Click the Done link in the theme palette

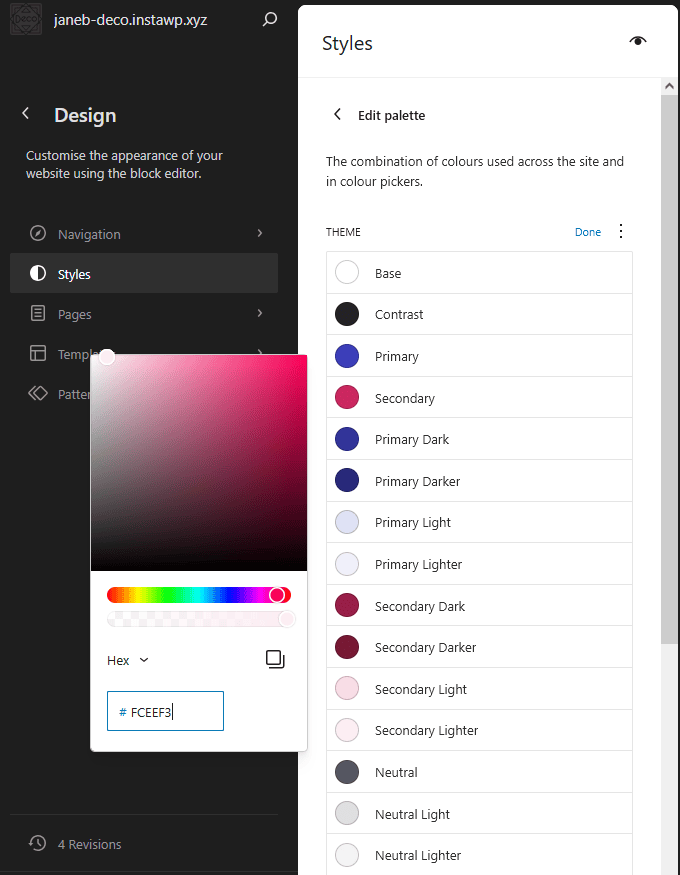(588, 232)
